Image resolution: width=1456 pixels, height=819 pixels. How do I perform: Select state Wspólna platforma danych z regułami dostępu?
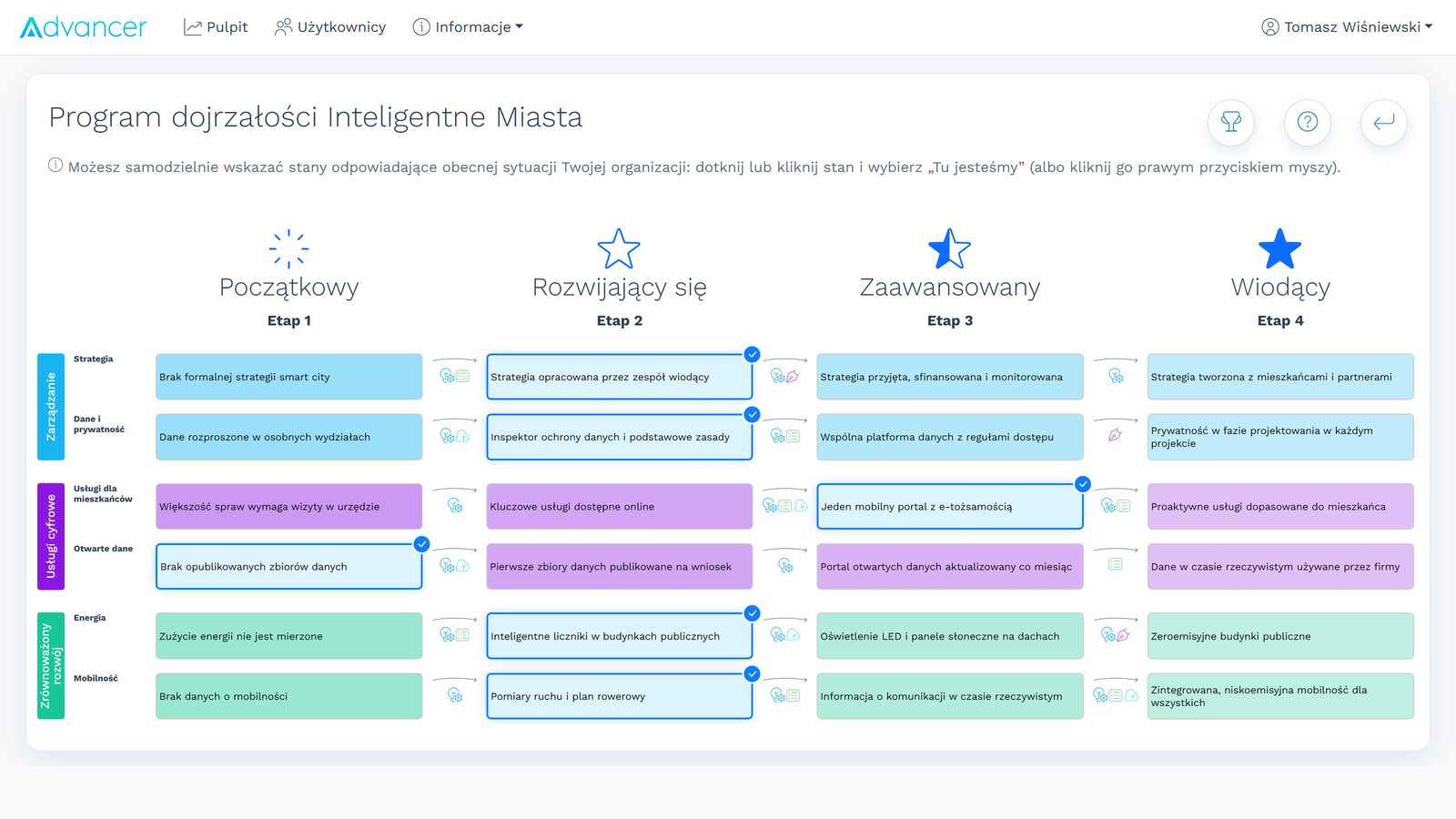(x=950, y=437)
